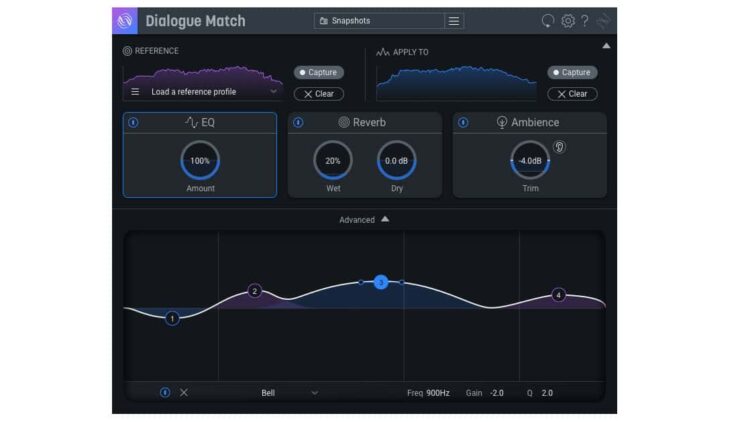Open the help question mark

585,21
